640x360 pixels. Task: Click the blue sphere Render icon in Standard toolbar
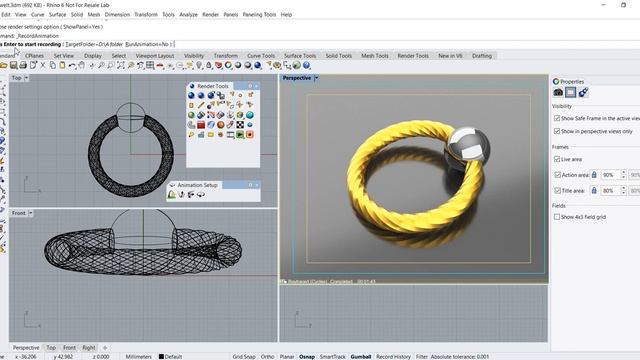point(258,65)
